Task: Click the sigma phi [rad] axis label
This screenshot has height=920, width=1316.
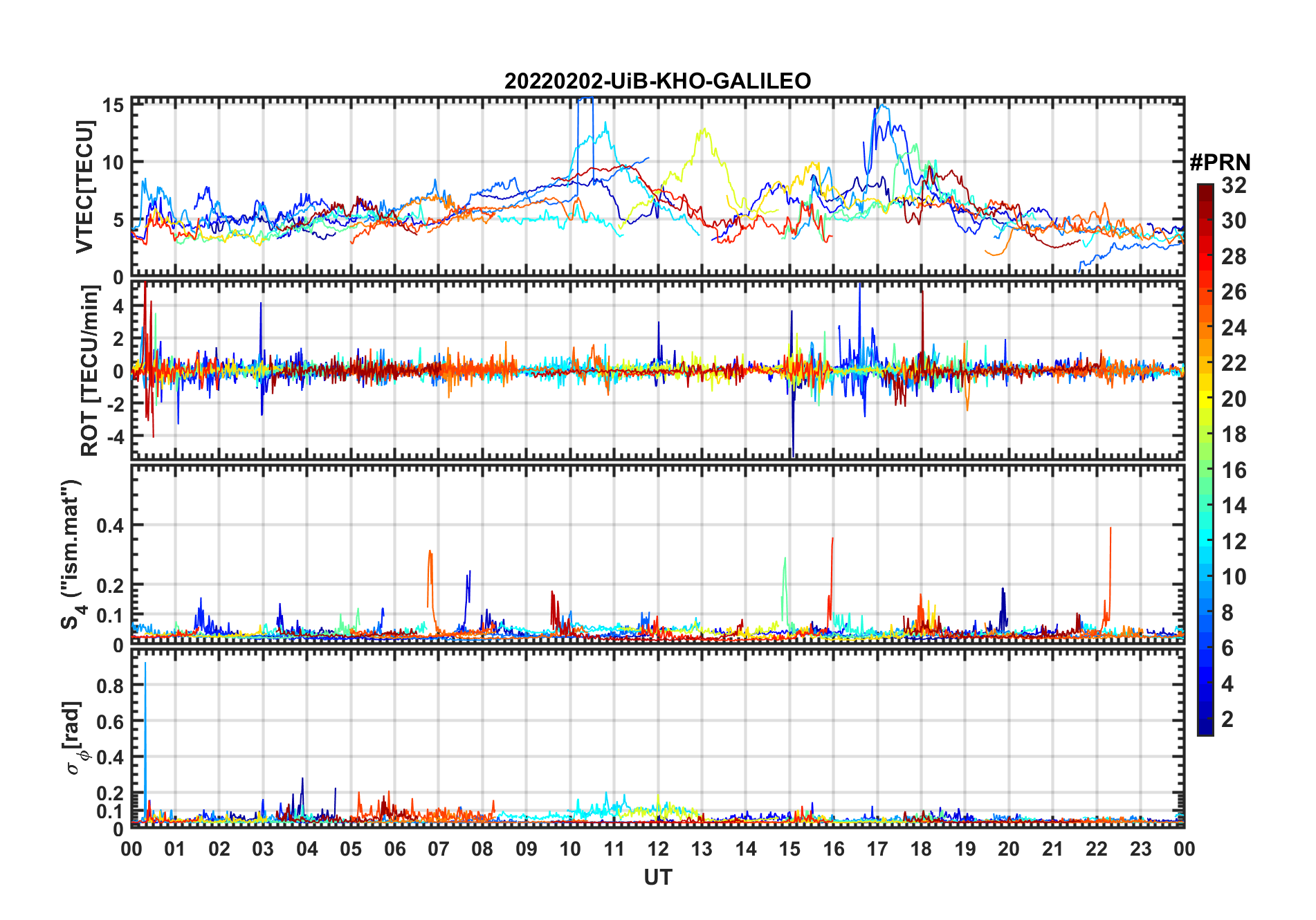Action: (x=74, y=737)
